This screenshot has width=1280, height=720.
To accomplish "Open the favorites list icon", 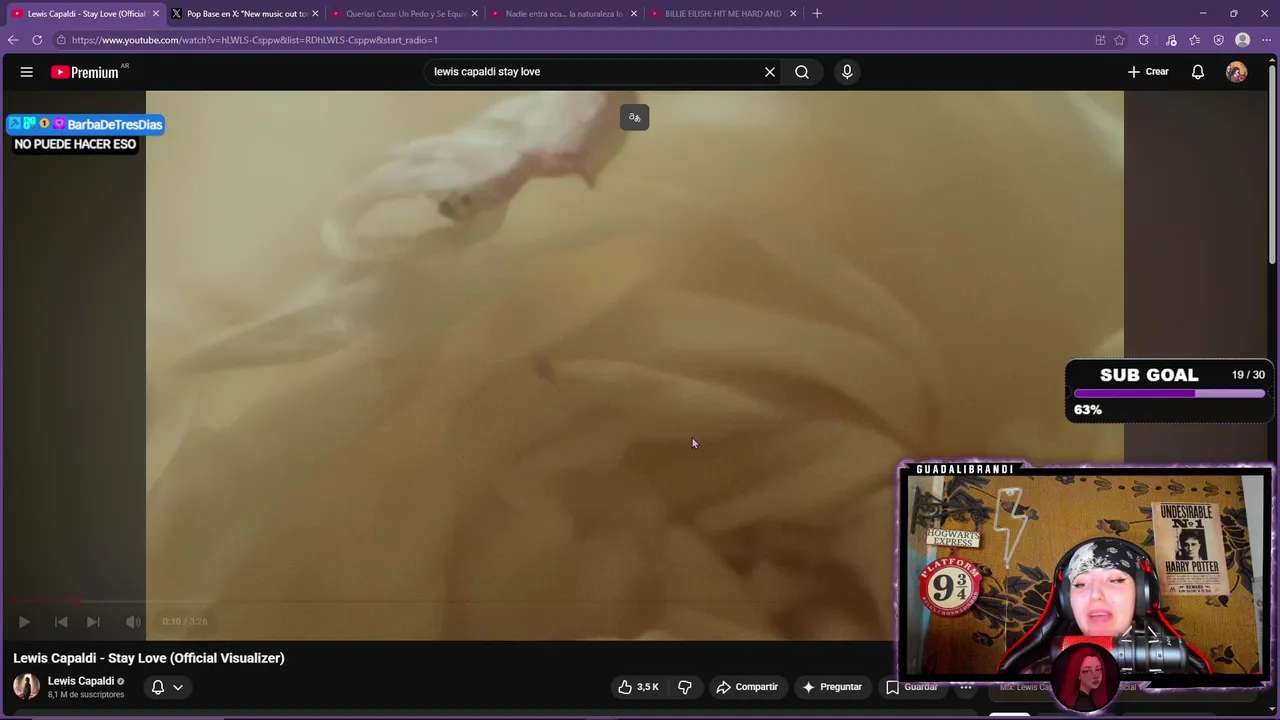I will point(1195,40).
